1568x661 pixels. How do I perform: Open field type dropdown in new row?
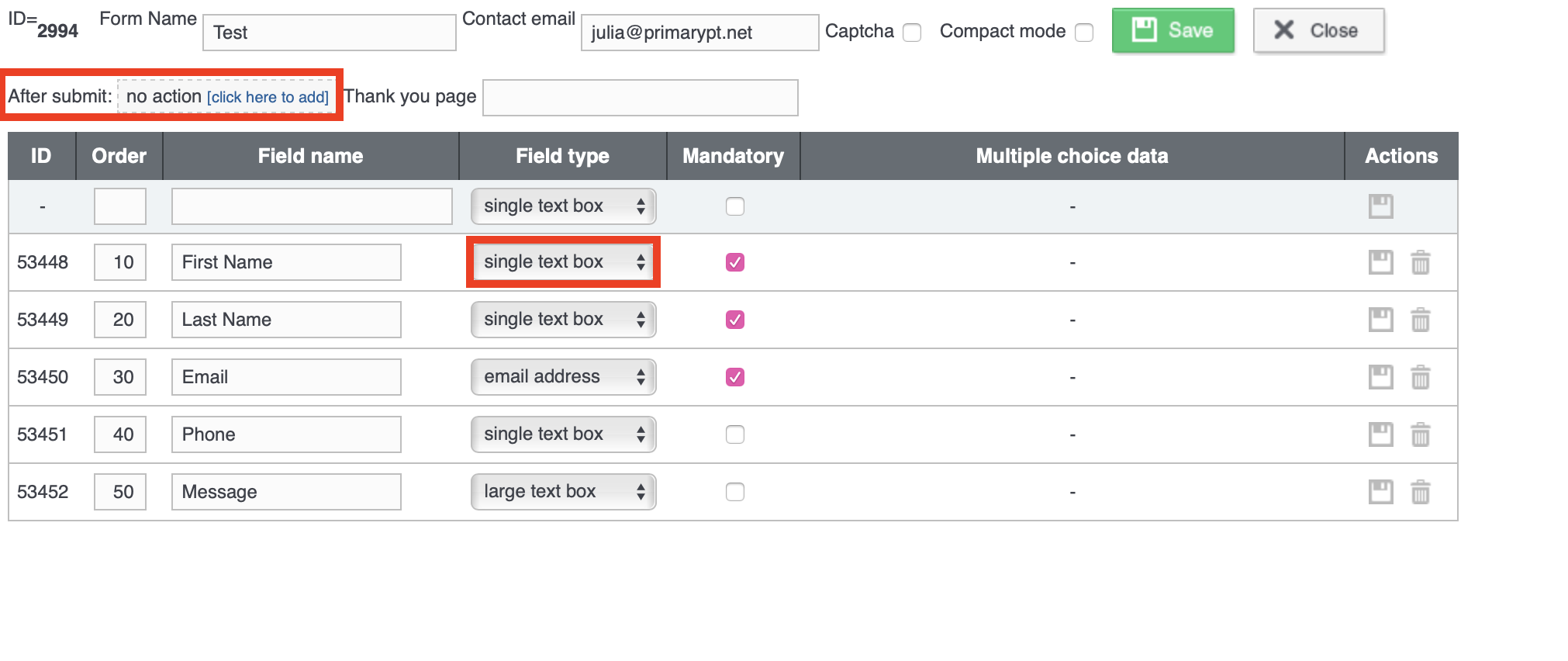[x=563, y=206]
